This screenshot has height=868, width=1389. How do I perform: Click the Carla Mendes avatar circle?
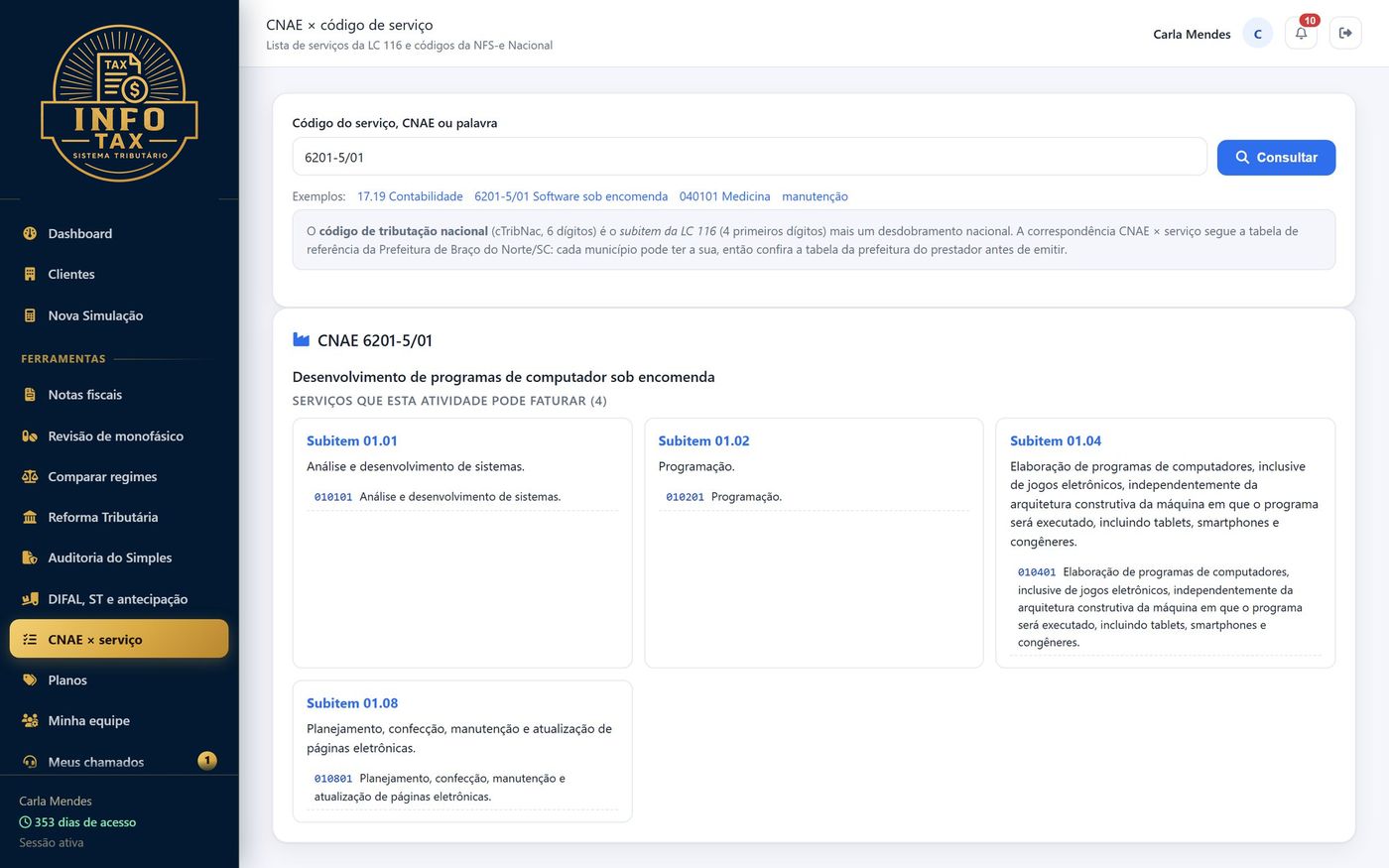point(1258,34)
